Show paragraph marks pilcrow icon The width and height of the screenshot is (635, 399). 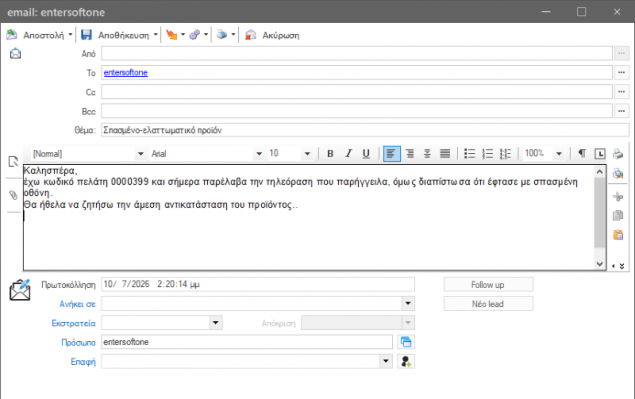(x=582, y=154)
